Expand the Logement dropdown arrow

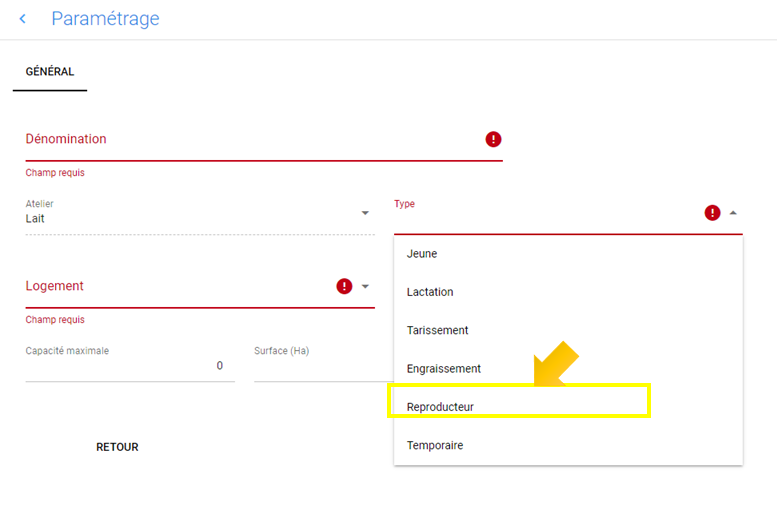pyautogui.click(x=365, y=286)
